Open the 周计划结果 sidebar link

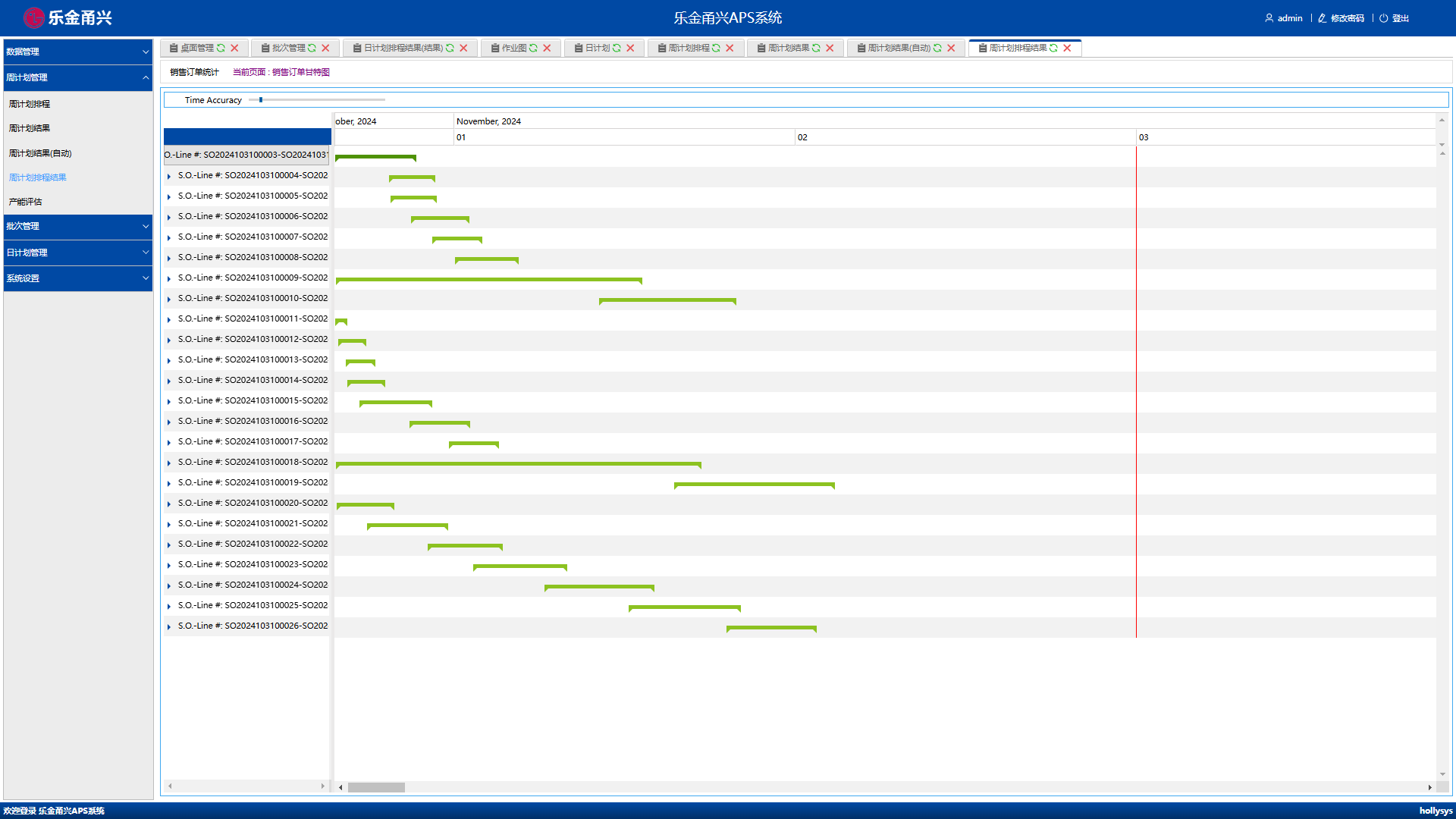(30, 128)
